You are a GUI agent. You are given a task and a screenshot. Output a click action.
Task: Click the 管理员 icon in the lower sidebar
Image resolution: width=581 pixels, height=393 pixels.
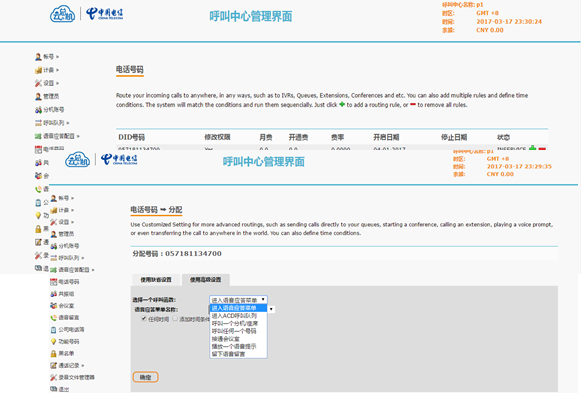(x=54, y=234)
